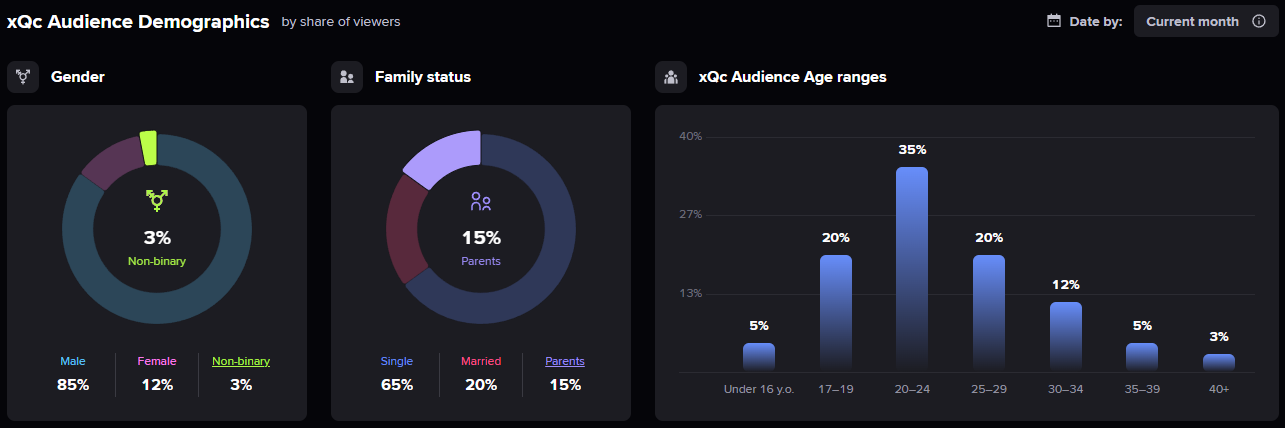Click the parents icon in donut center
The height and width of the screenshot is (428, 1285).
[x=481, y=202]
